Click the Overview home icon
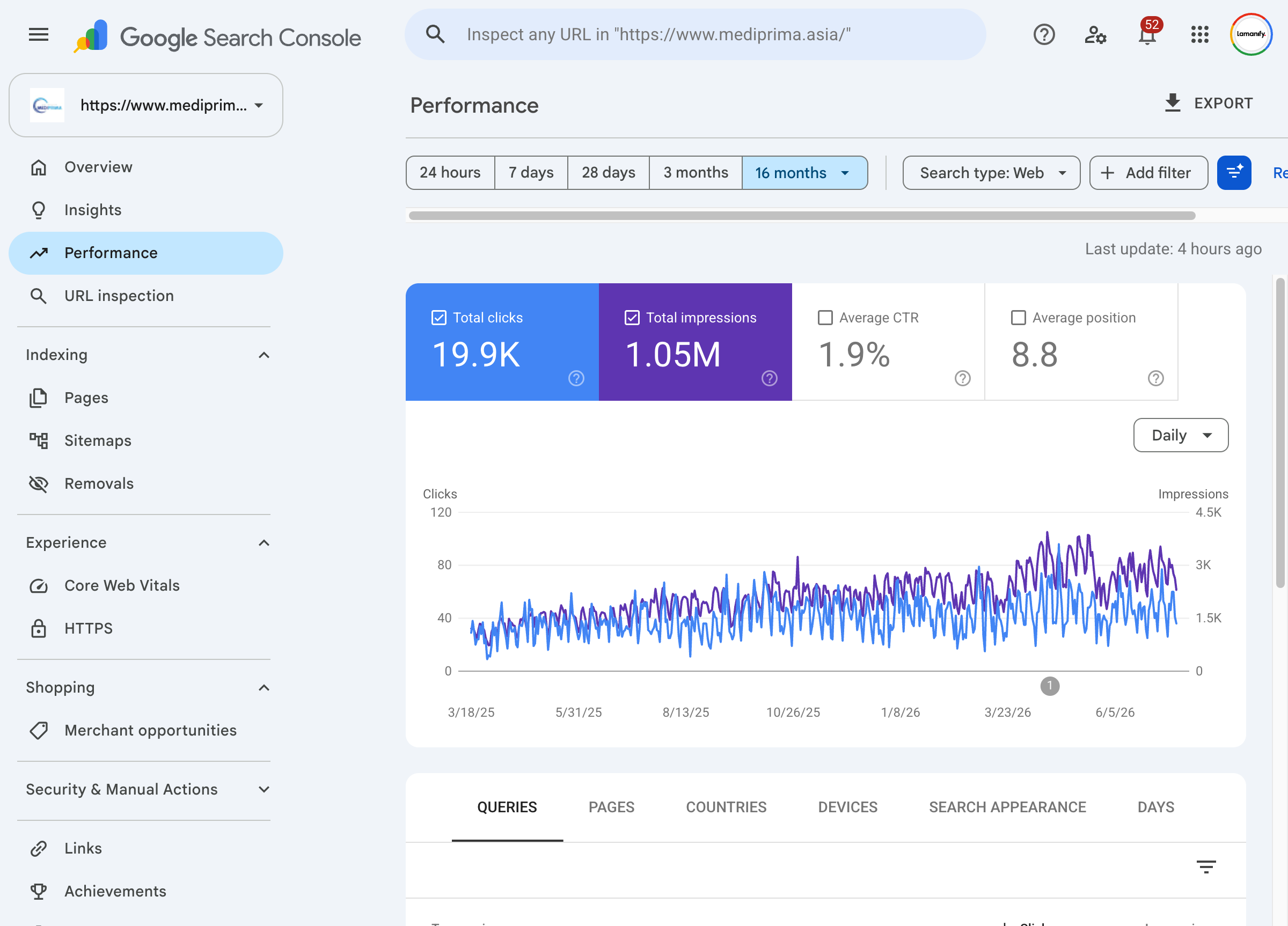 [x=39, y=167]
